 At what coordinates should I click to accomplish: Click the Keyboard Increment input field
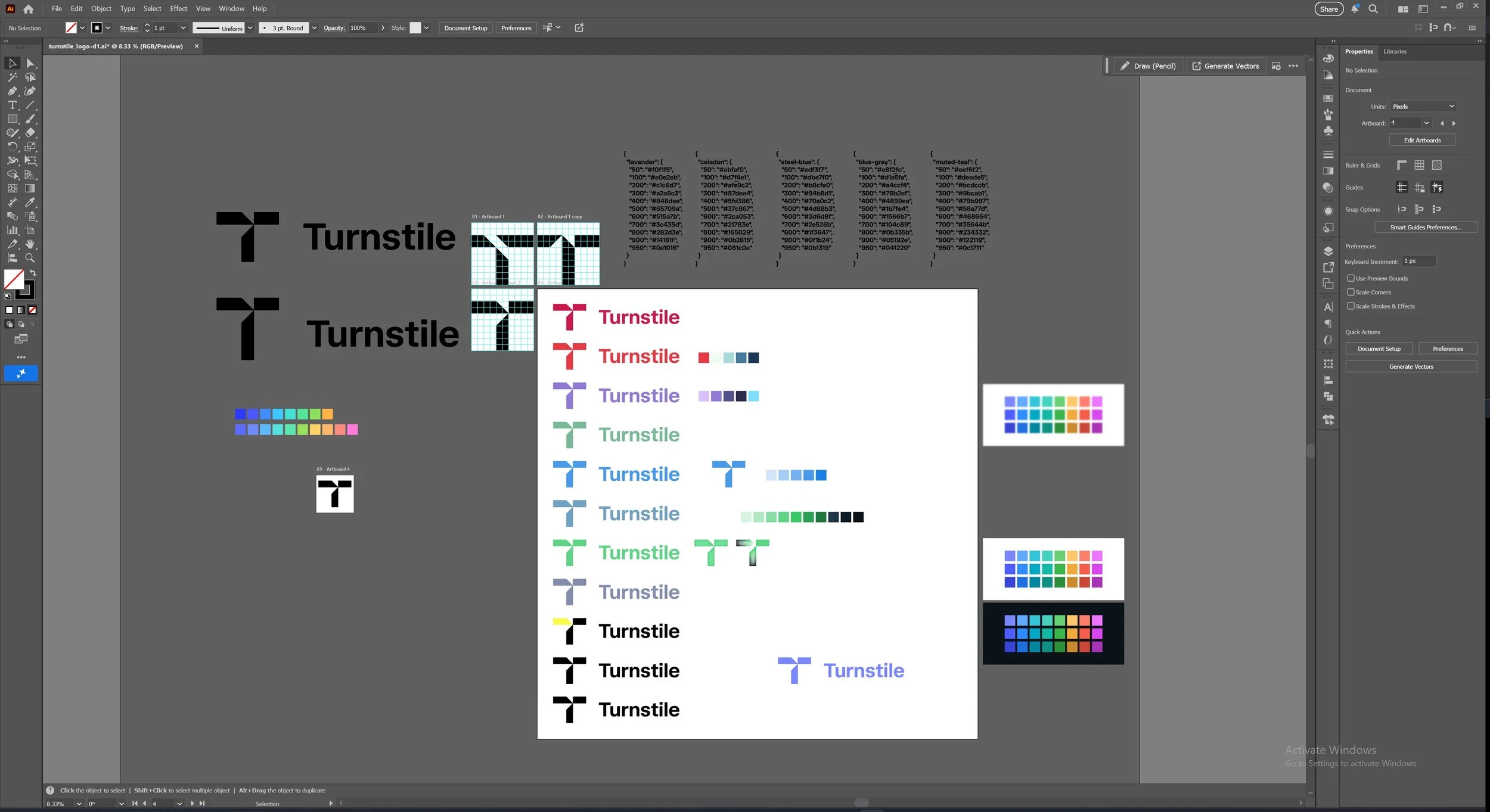click(x=1418, y=262)
